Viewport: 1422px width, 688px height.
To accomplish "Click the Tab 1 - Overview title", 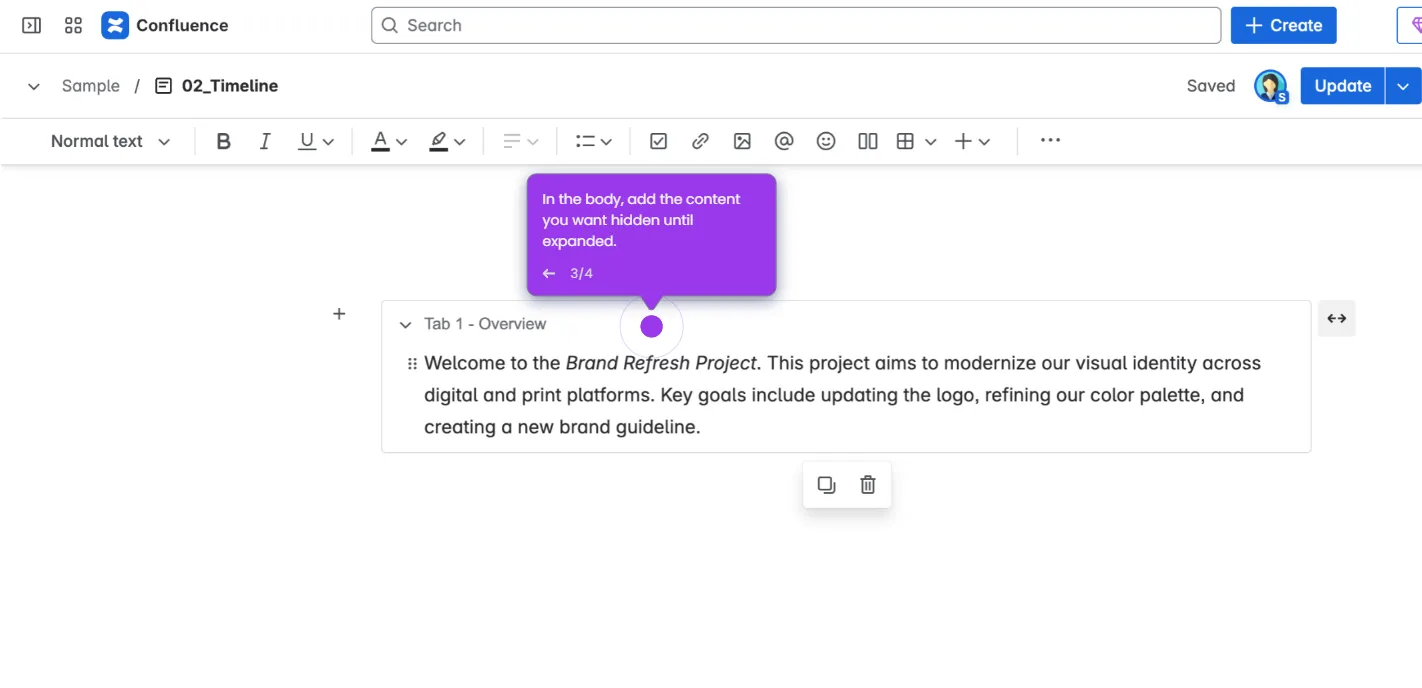I will point(485,324).
